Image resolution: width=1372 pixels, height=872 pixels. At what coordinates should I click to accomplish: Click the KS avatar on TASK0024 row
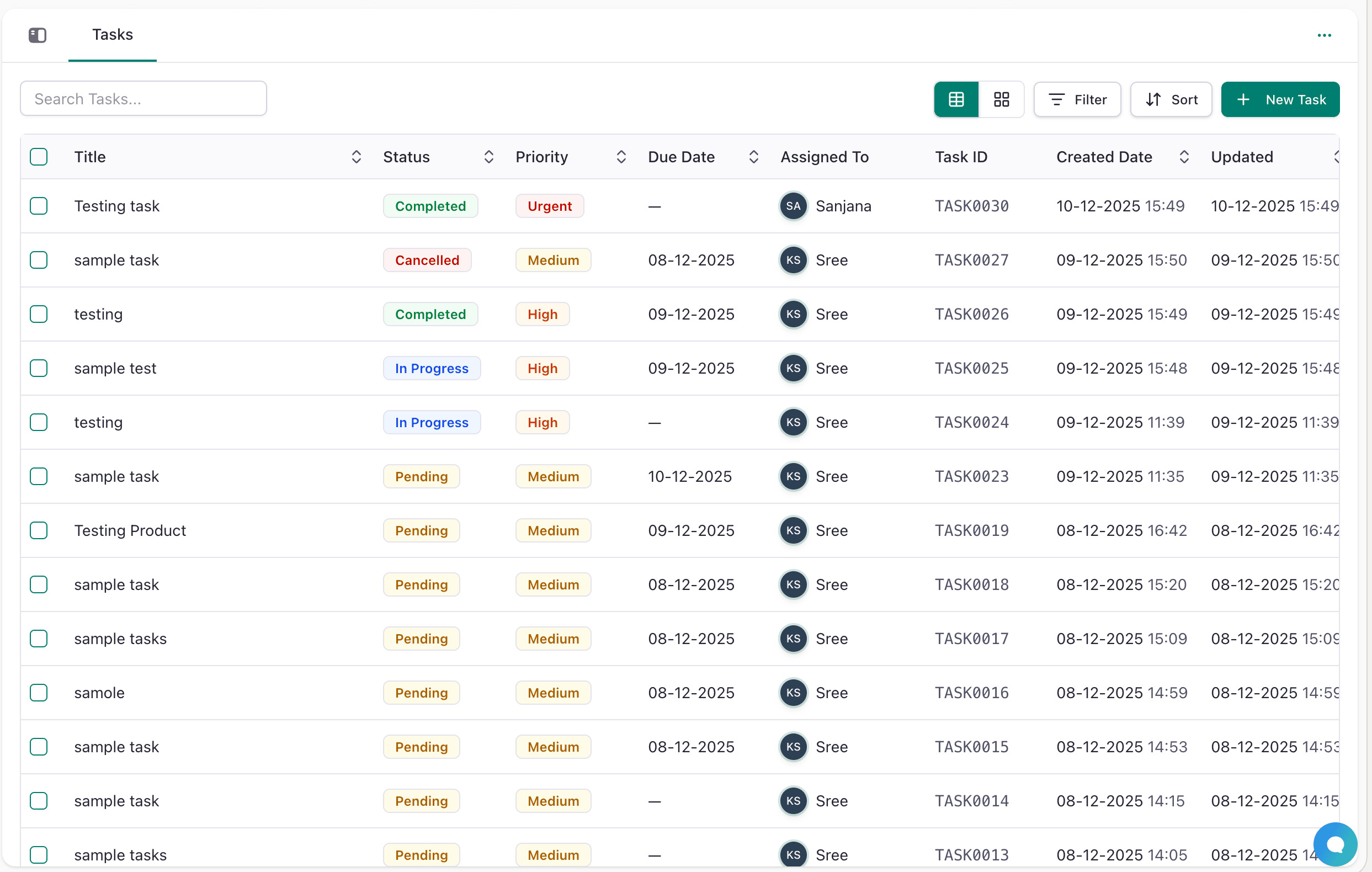793,422
